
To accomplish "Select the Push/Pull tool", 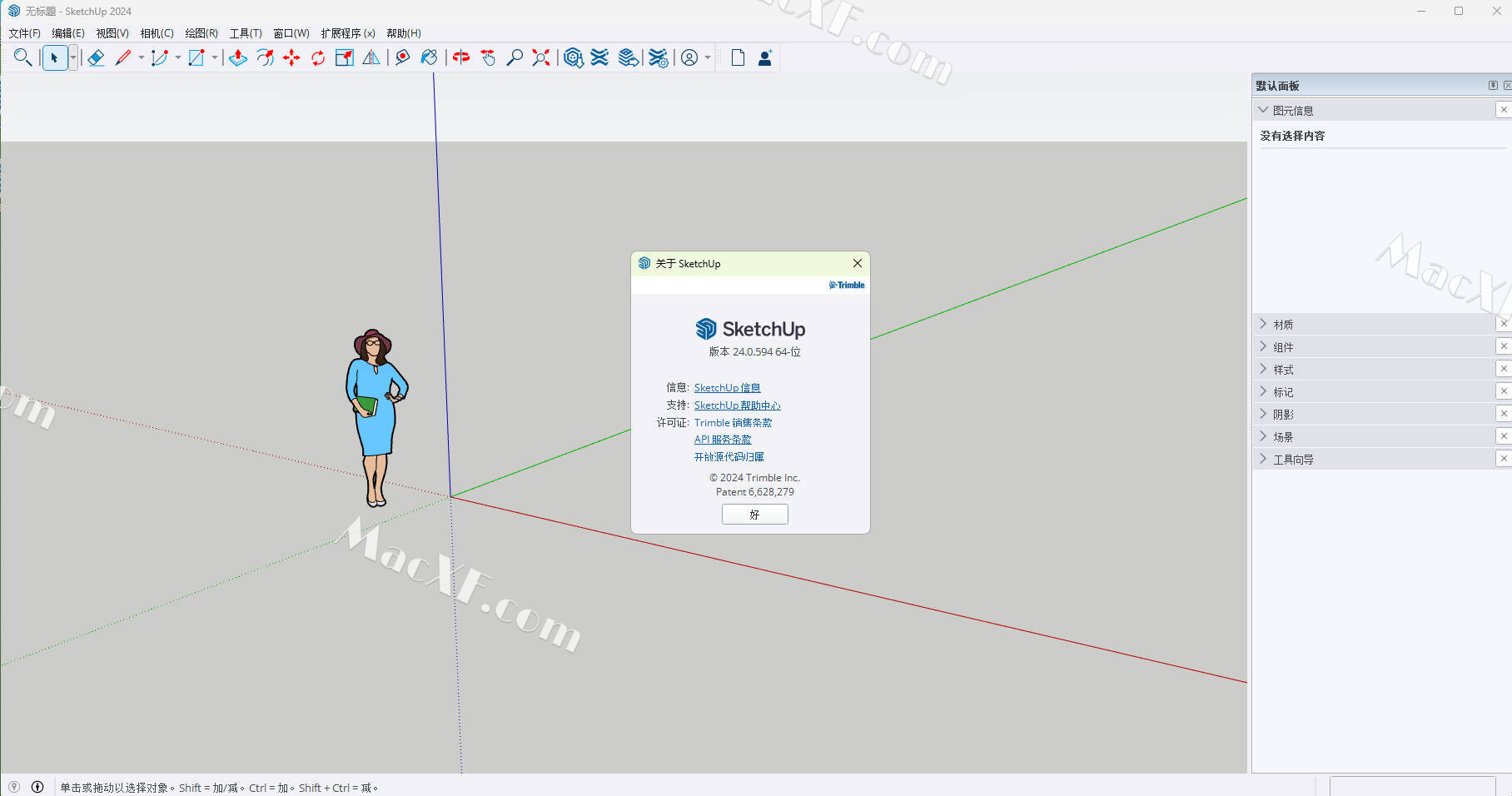I will click(x=238, y=57).
